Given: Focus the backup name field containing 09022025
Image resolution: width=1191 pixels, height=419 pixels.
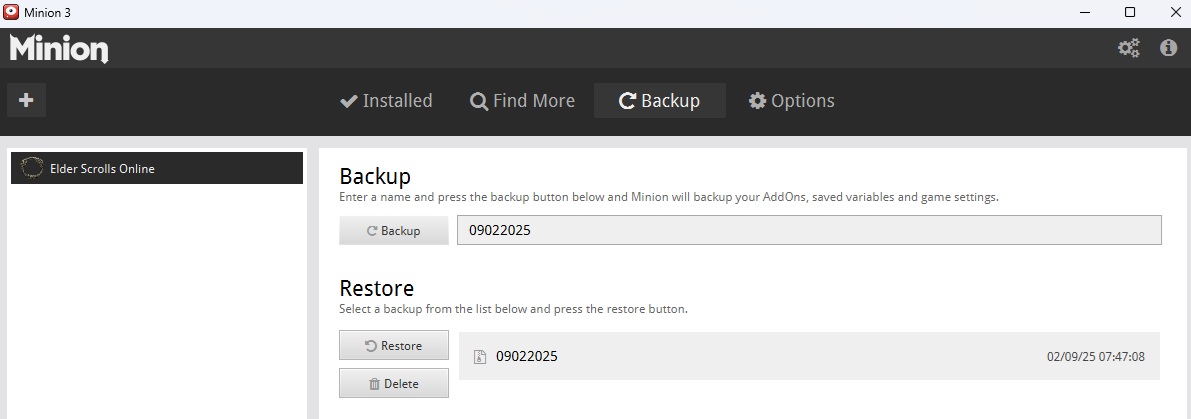Looking at the screenshot, I should 809,230.
